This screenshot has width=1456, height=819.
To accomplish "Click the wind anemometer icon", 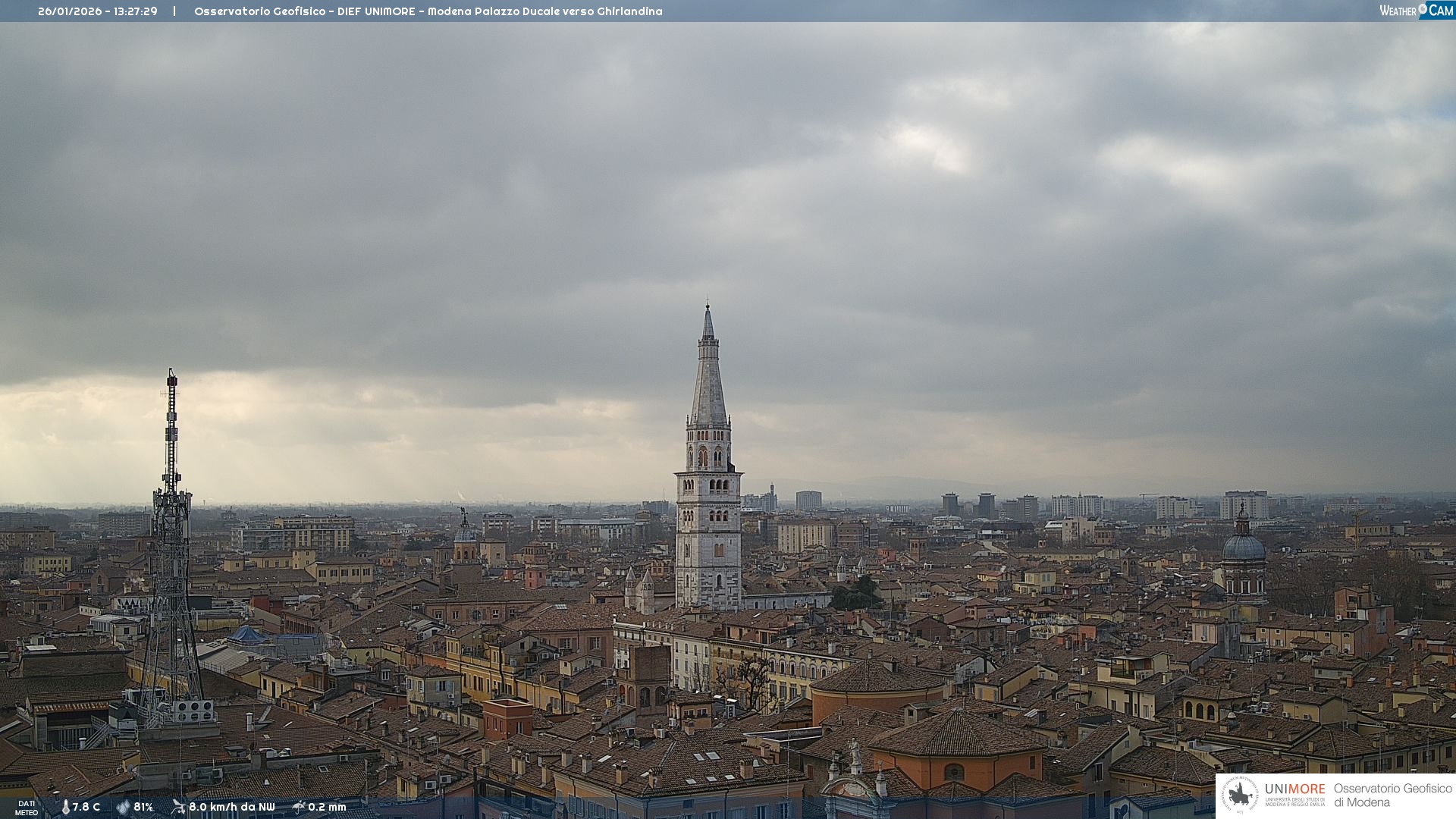I will tap(178, 807).
